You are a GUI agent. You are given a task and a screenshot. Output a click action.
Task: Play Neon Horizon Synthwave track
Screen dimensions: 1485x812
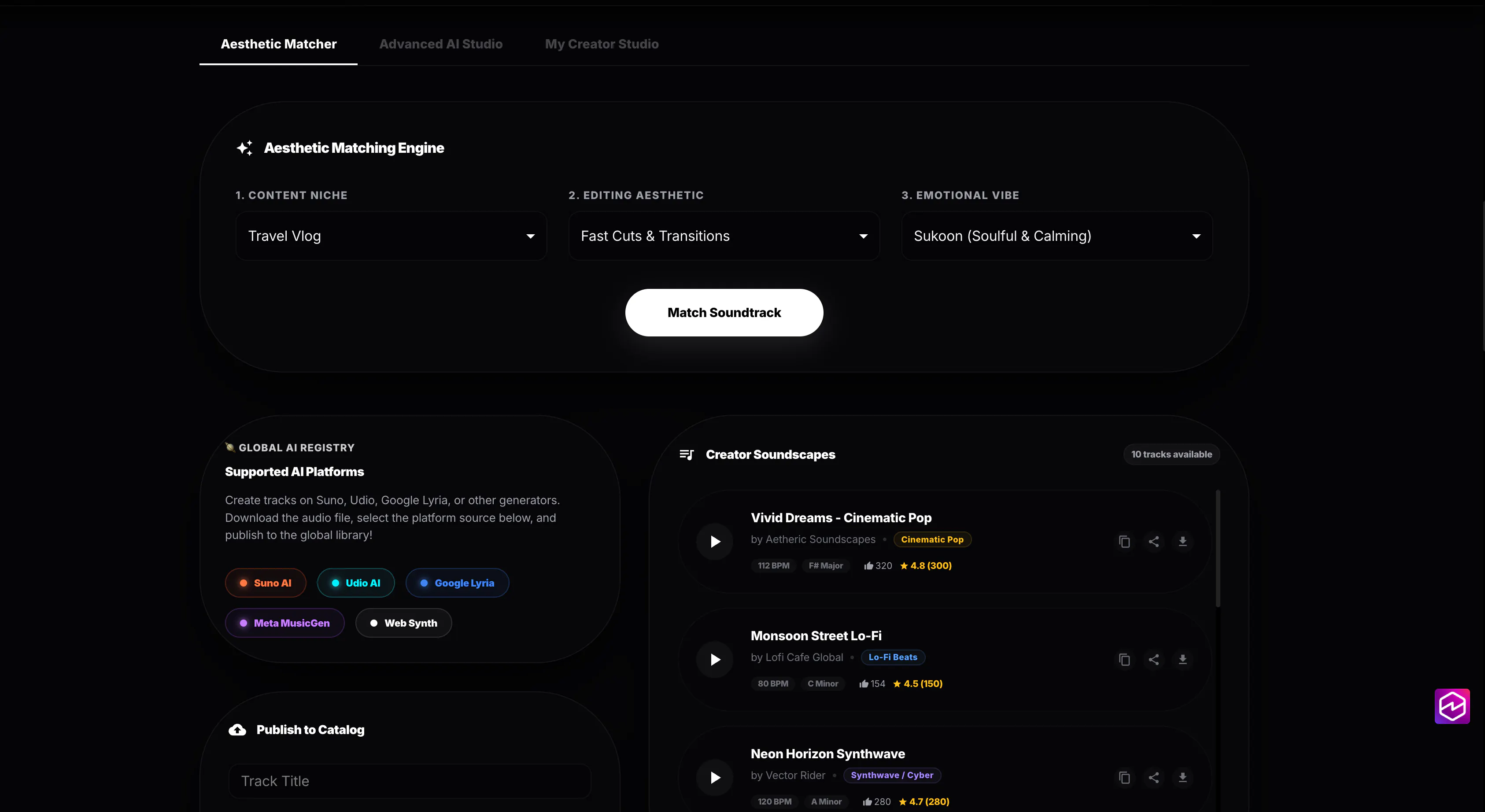point(715,777)
